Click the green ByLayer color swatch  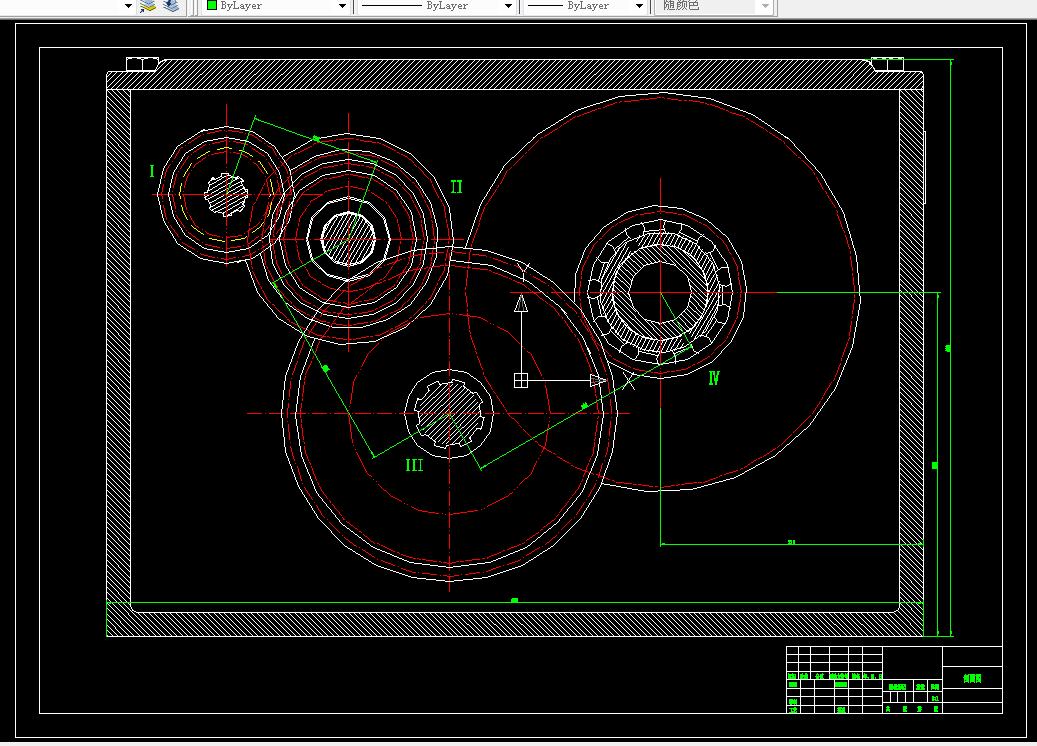click(212, 5)
